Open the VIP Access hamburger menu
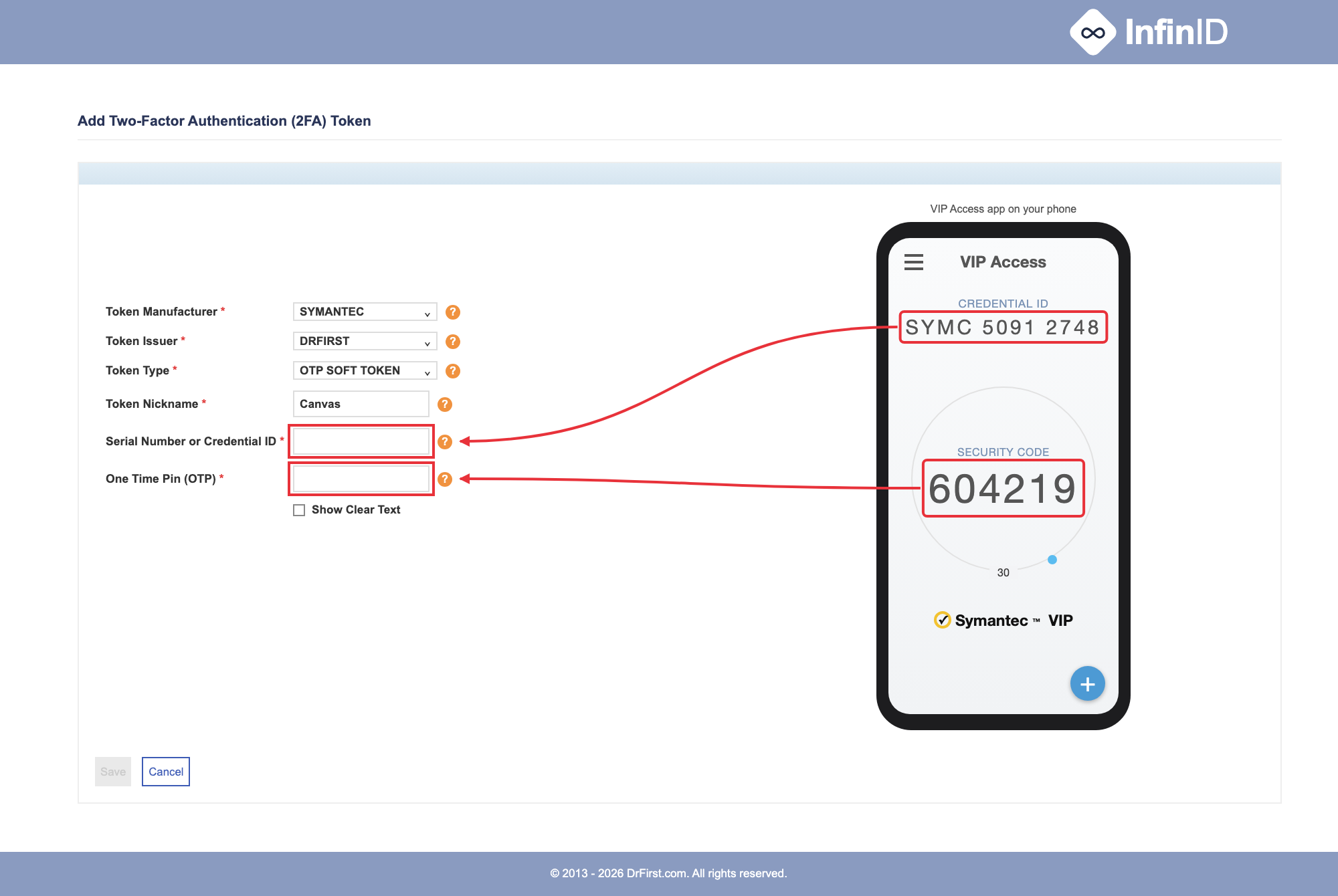This screenshot has width=1338, height=896. [914, 262]
